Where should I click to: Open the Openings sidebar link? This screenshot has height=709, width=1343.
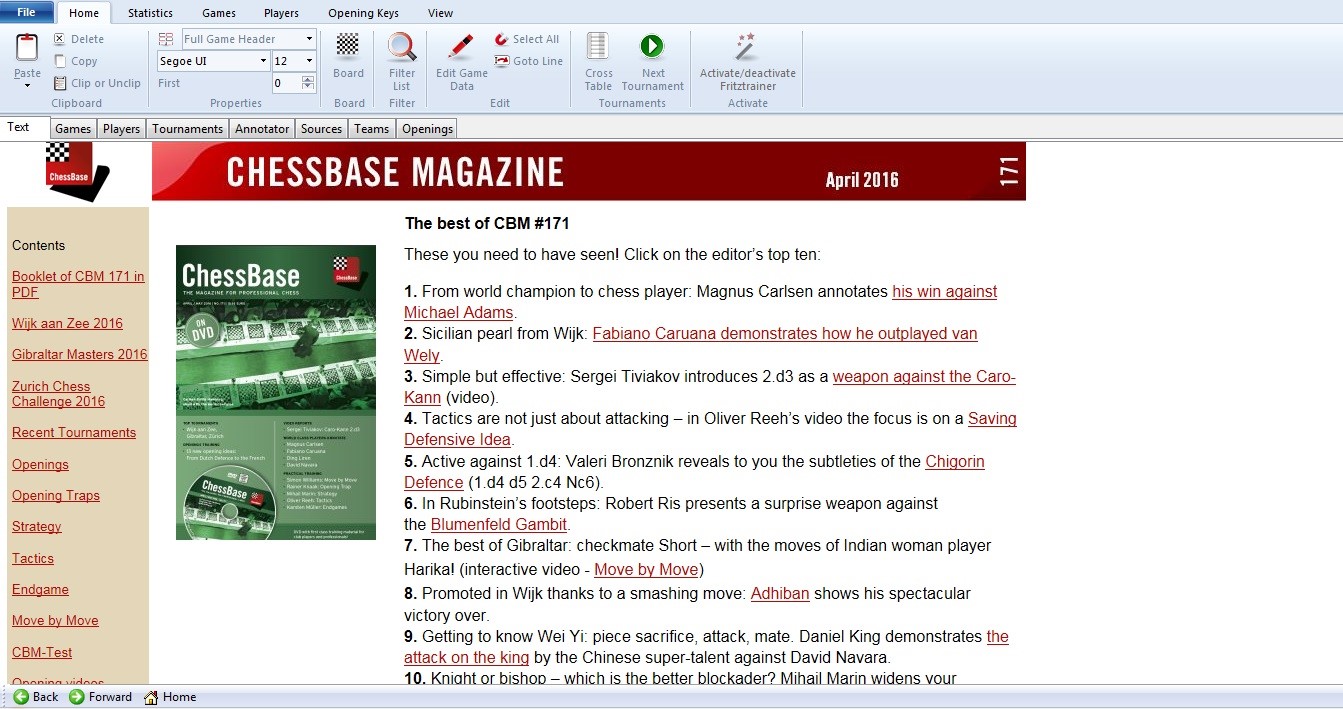coord(40,464)
